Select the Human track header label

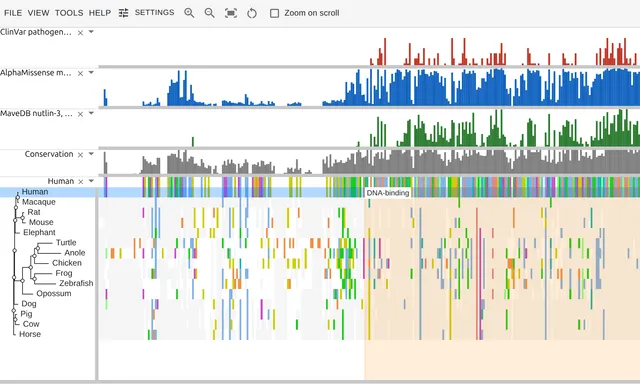click(x=61, y=181)
